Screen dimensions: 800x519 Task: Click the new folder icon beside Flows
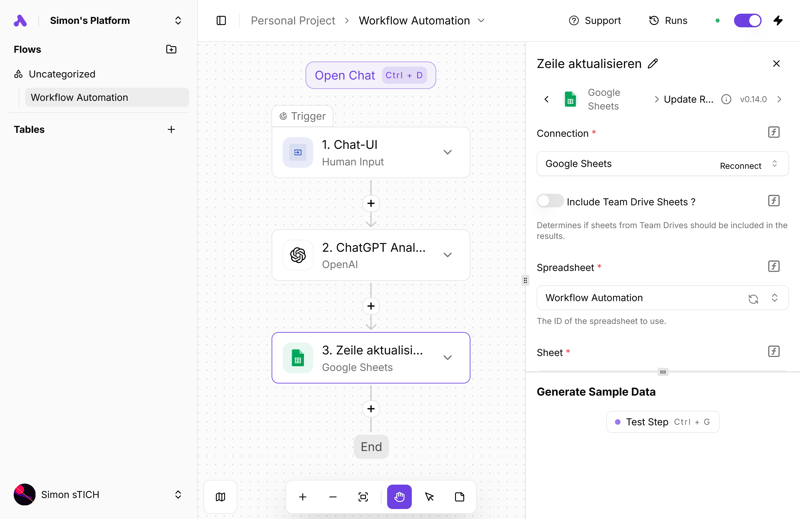coord(171,49)
